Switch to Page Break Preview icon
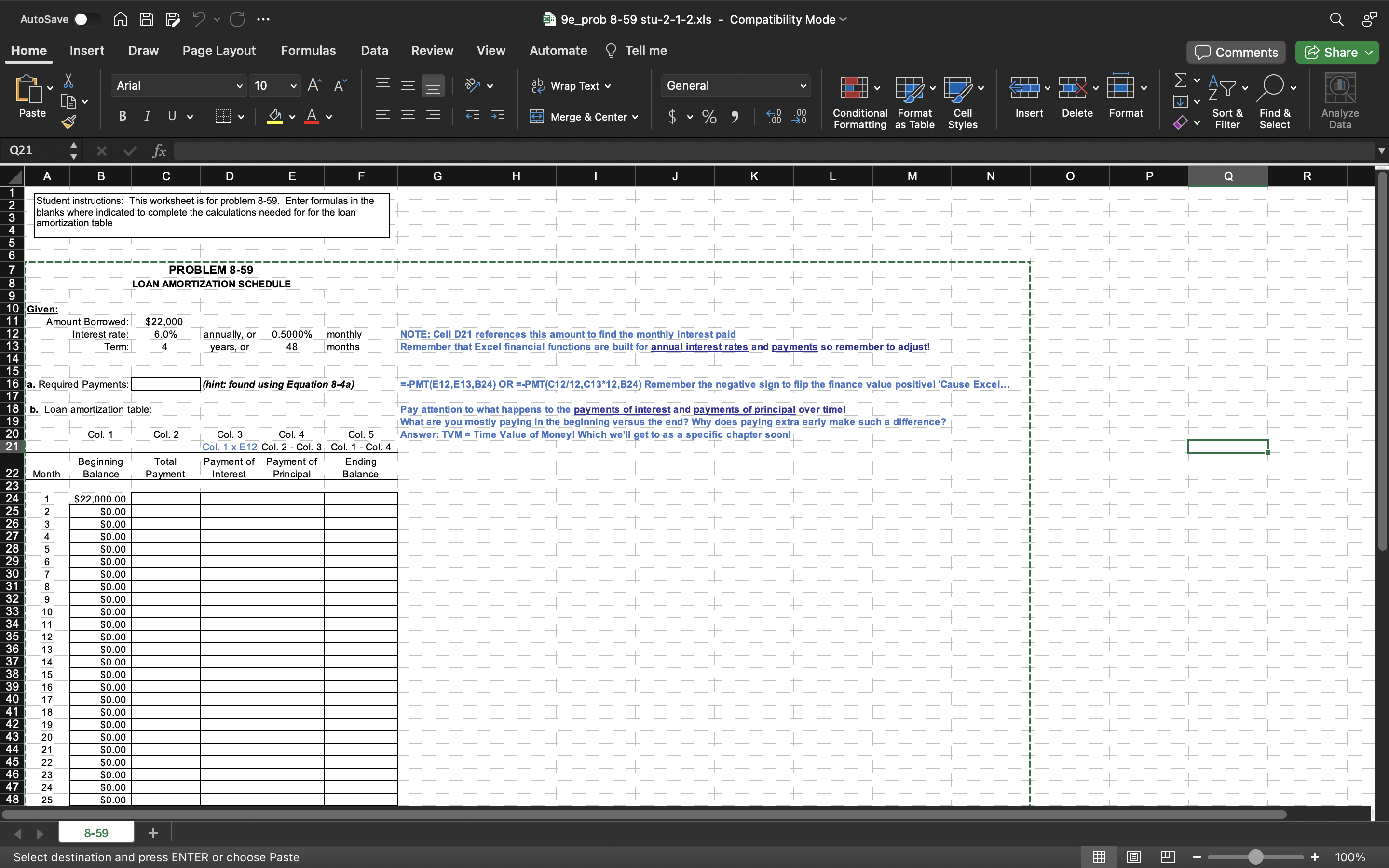The width and height of the screenshot is (1389, 868). pos(1168,857)
